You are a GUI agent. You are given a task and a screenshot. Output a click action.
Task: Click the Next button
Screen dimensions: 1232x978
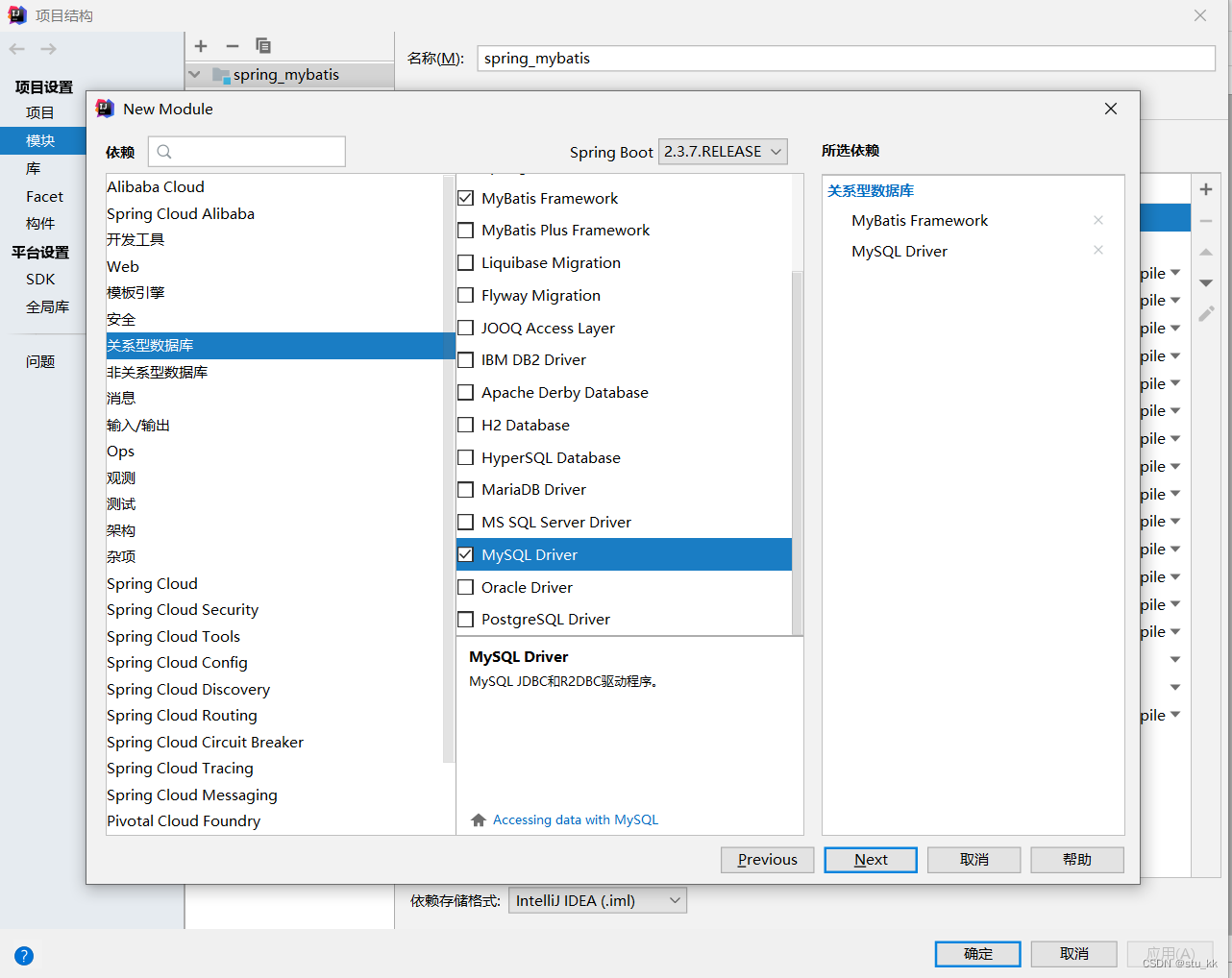pyautogui.click(x=871, y=860)
